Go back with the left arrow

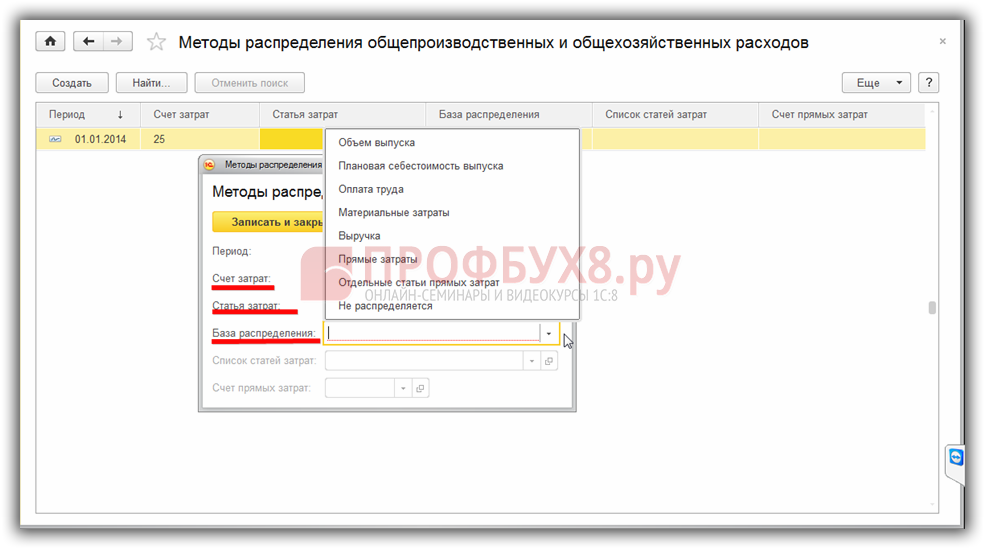click(x=89, y=42)
